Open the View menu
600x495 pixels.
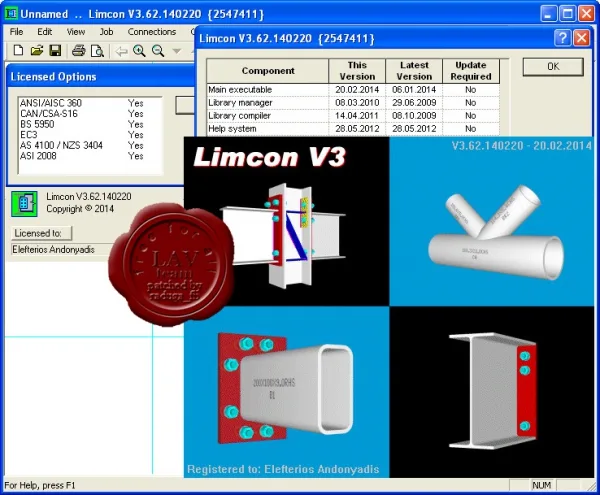click(x=76, y=32)
